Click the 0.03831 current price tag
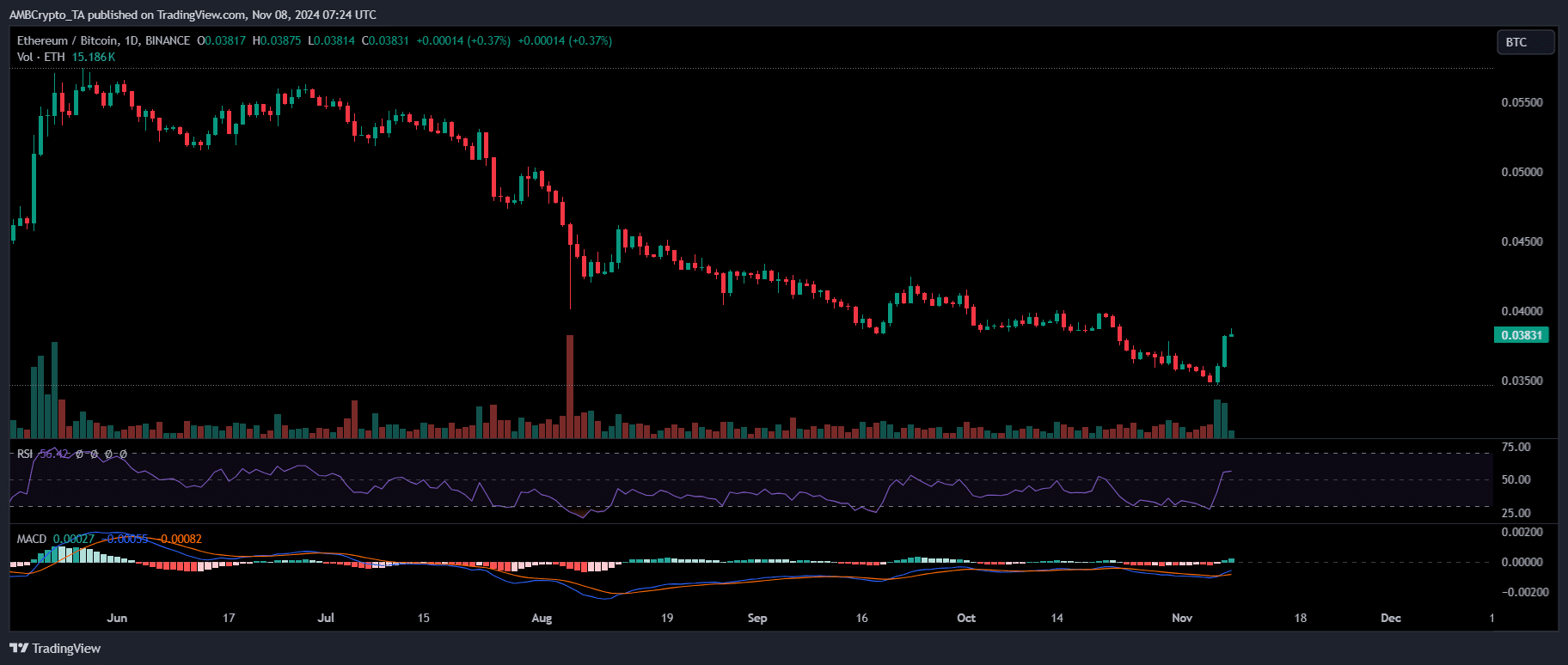Viewport: 1568px width, 665px height. click(1522, 335)
